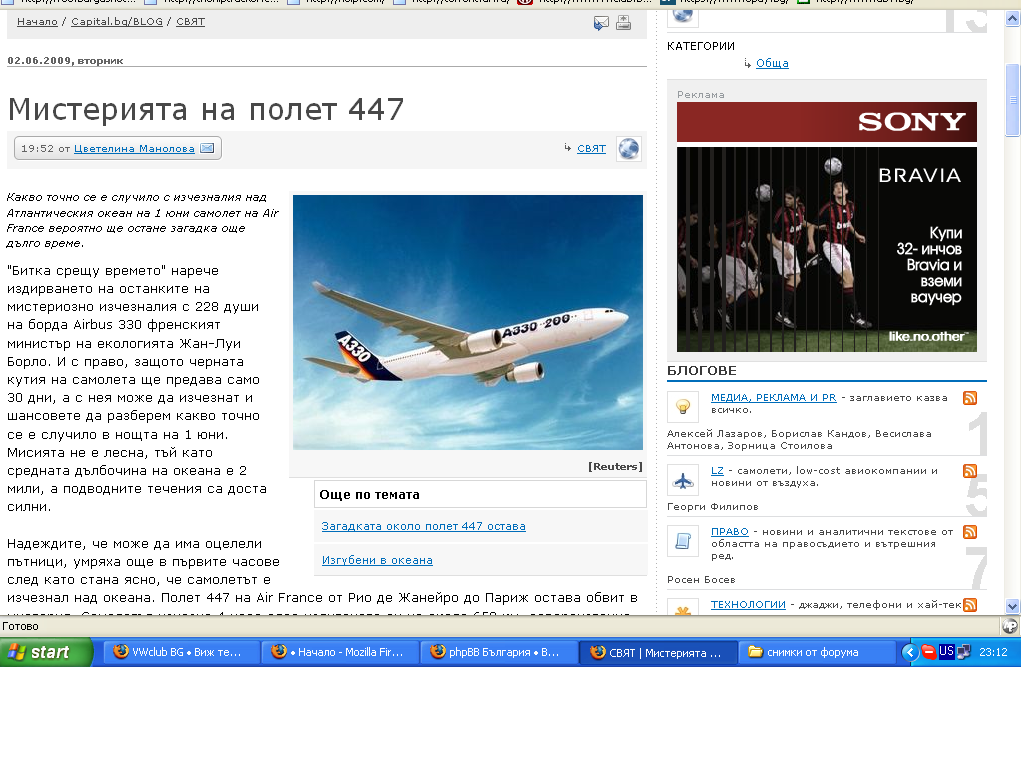This screenshot has height=768, width=1024.
Task: Switch to the phpBB България taskbar window
Action: point(499,652)
